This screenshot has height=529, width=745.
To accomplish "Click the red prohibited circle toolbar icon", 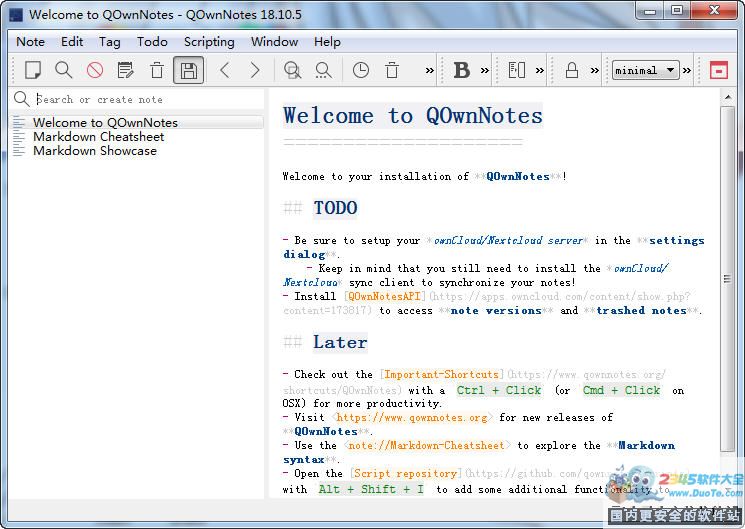I will [95, 70].
